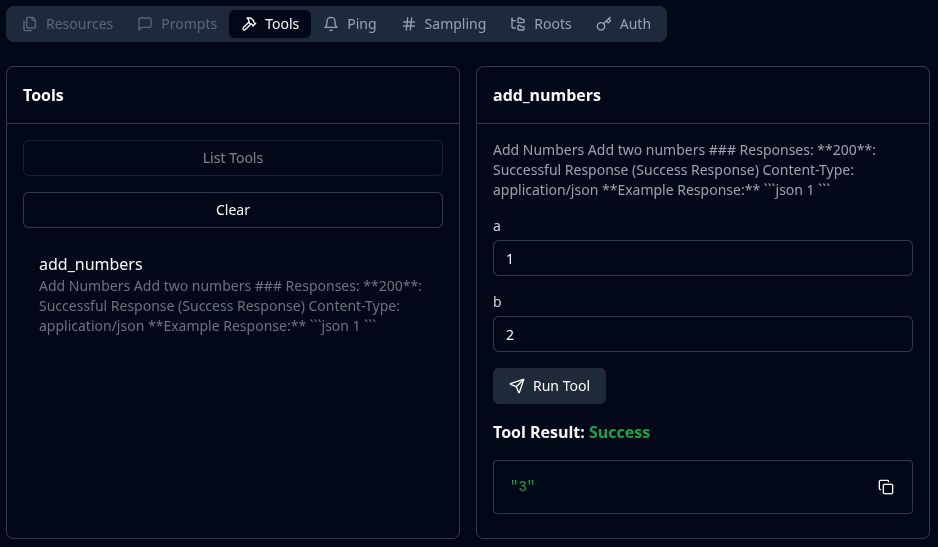Click the label b above second input
Screen dimensions: 938x547
click(x=497, y=302)
